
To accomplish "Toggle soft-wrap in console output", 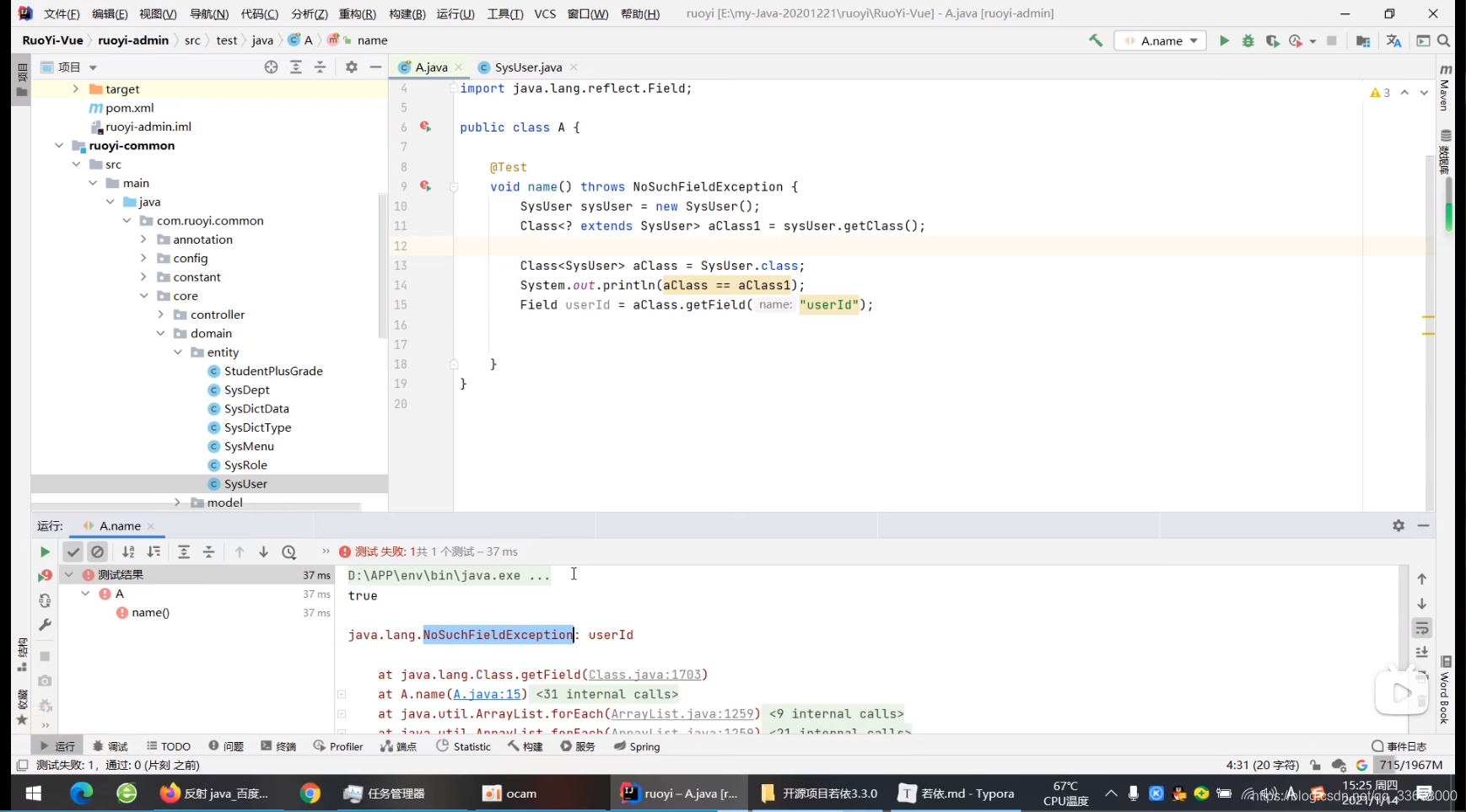I will pos(1422,628).
